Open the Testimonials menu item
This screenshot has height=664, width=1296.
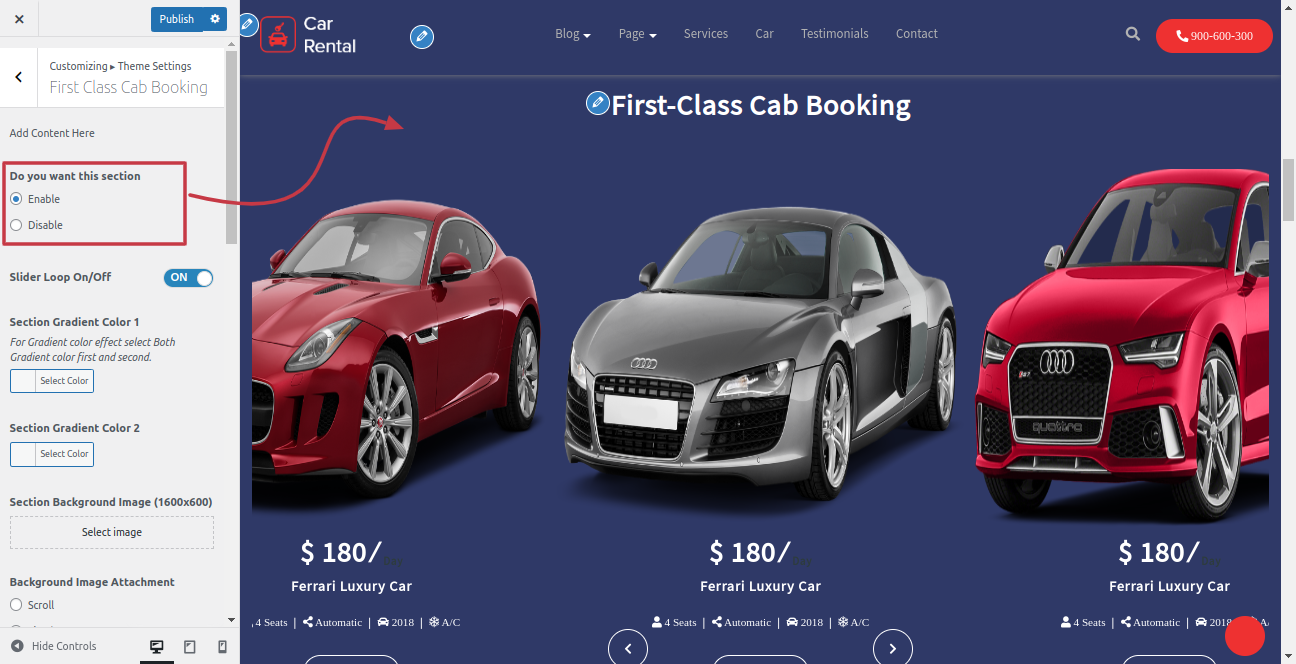pos(834,34)
